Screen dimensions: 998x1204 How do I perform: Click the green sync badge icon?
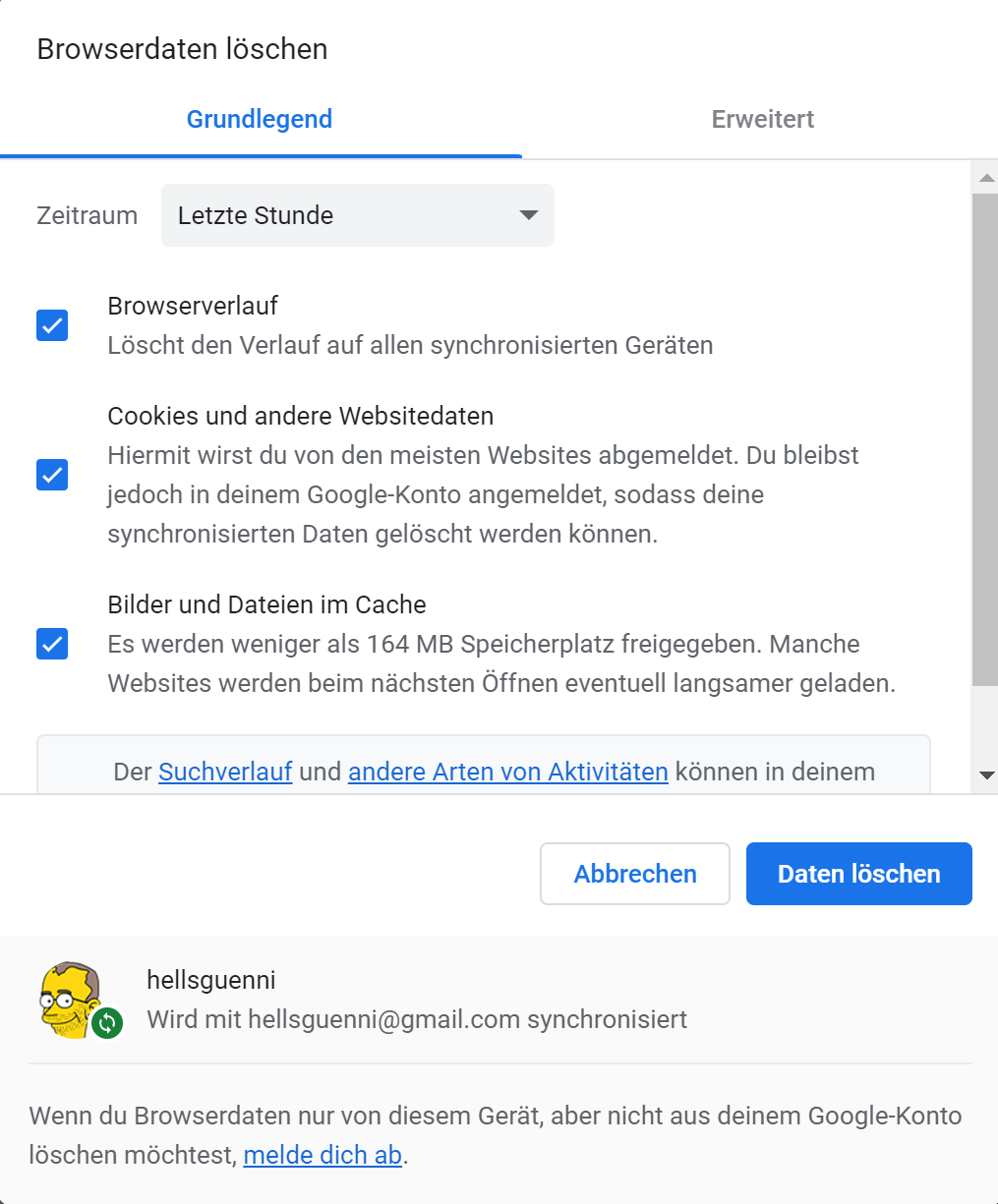tap(107, 1023)
